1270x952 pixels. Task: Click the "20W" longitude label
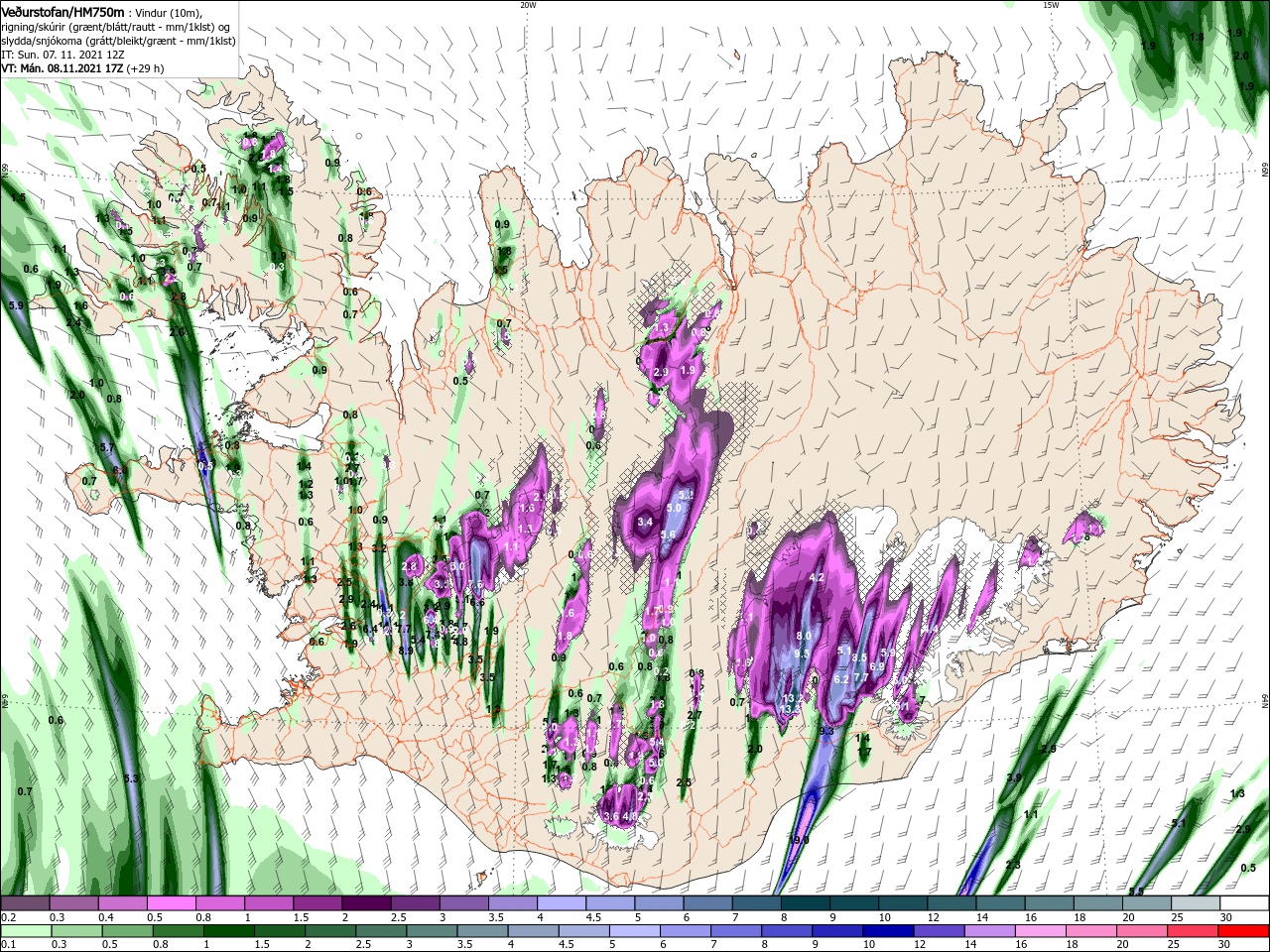tap(528, 5)
